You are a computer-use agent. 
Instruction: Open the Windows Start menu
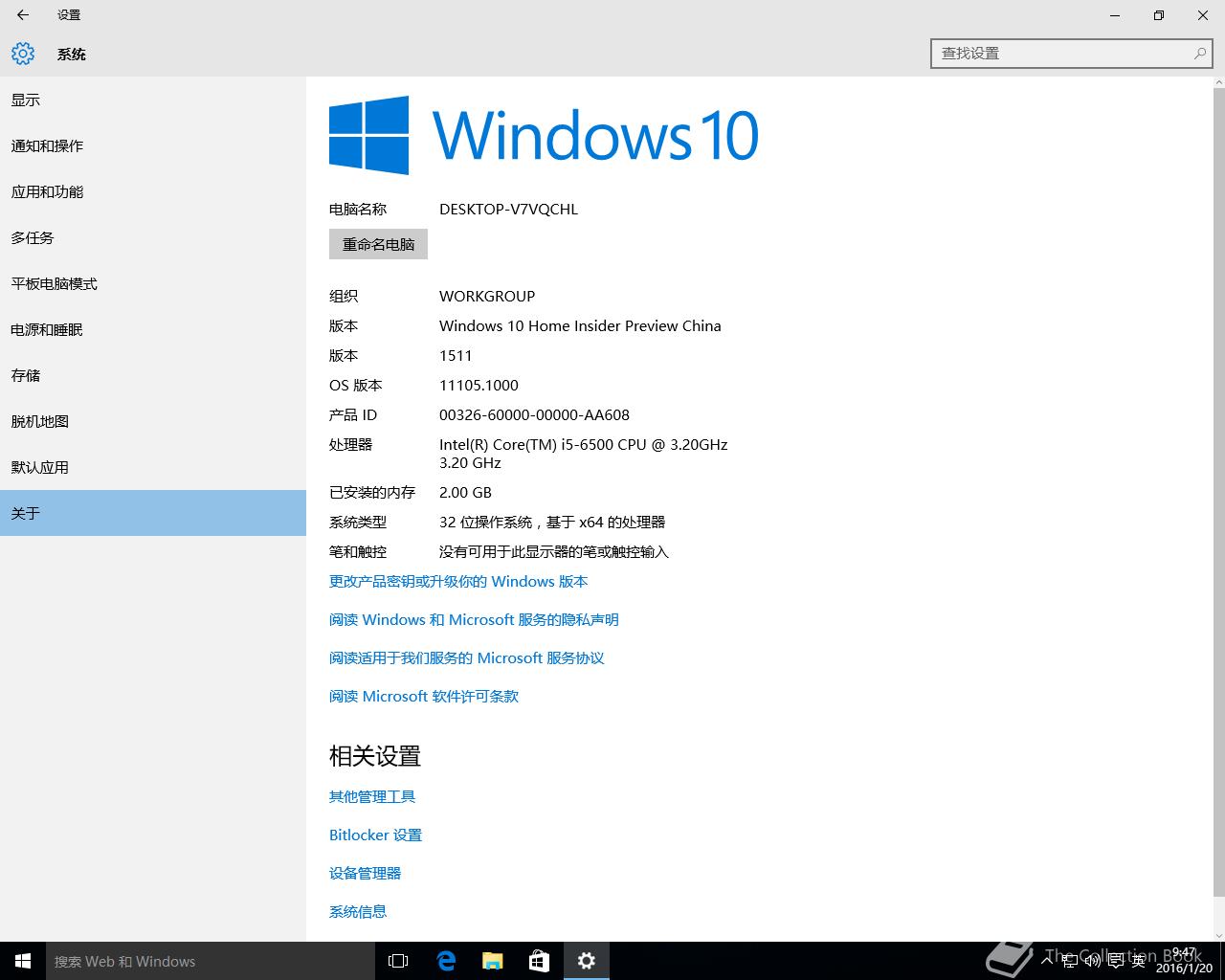point(23,961)
